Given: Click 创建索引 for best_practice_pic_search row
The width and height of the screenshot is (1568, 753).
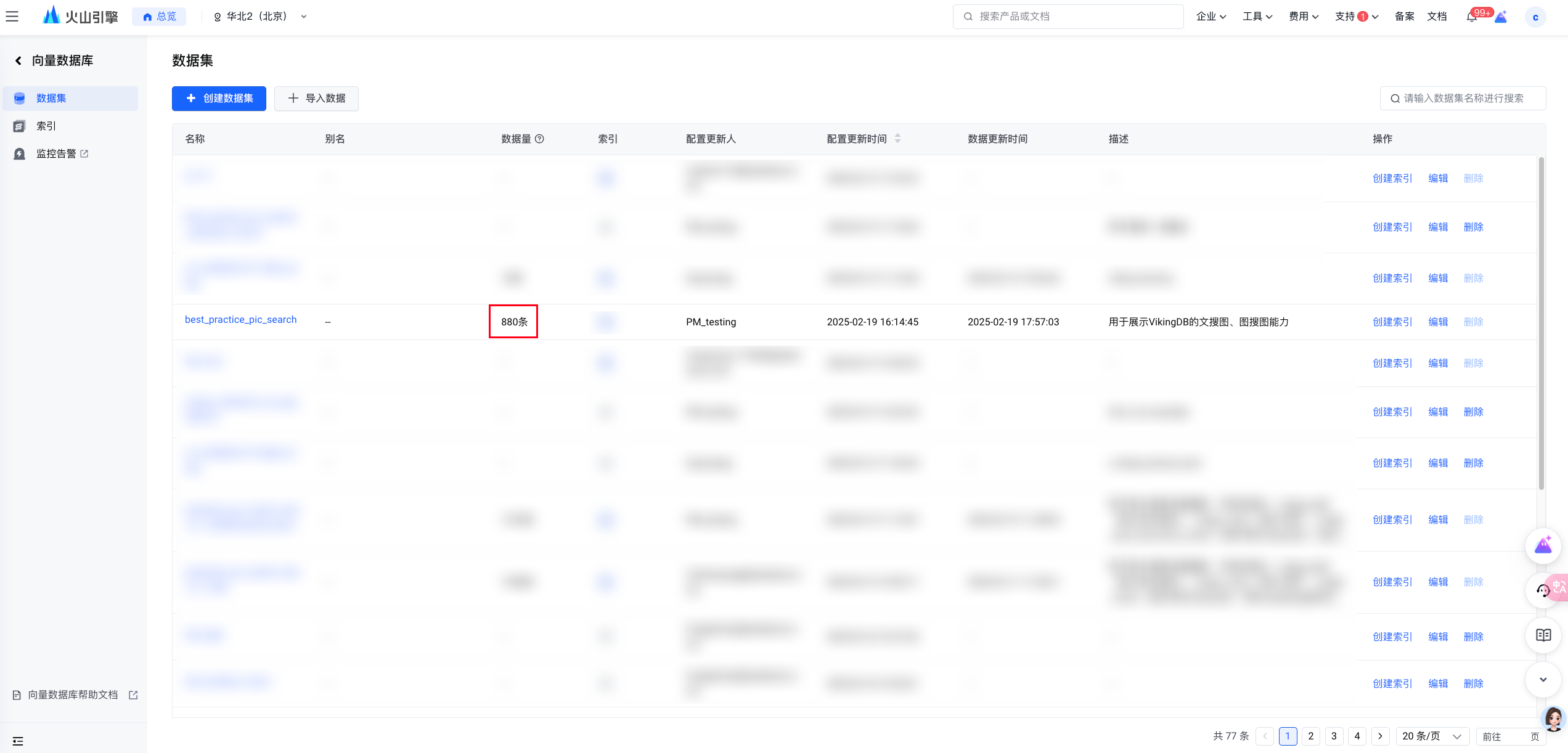Looking at the screenshot, I should click(1392, 322).
